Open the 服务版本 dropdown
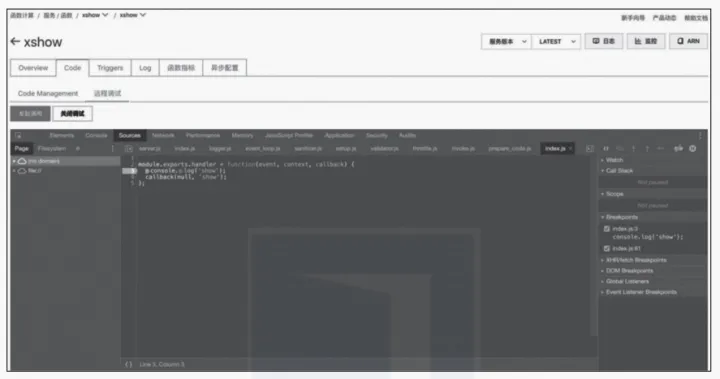Screen dimensions: 720x379 pyautogui.click(x=506, y=41)
